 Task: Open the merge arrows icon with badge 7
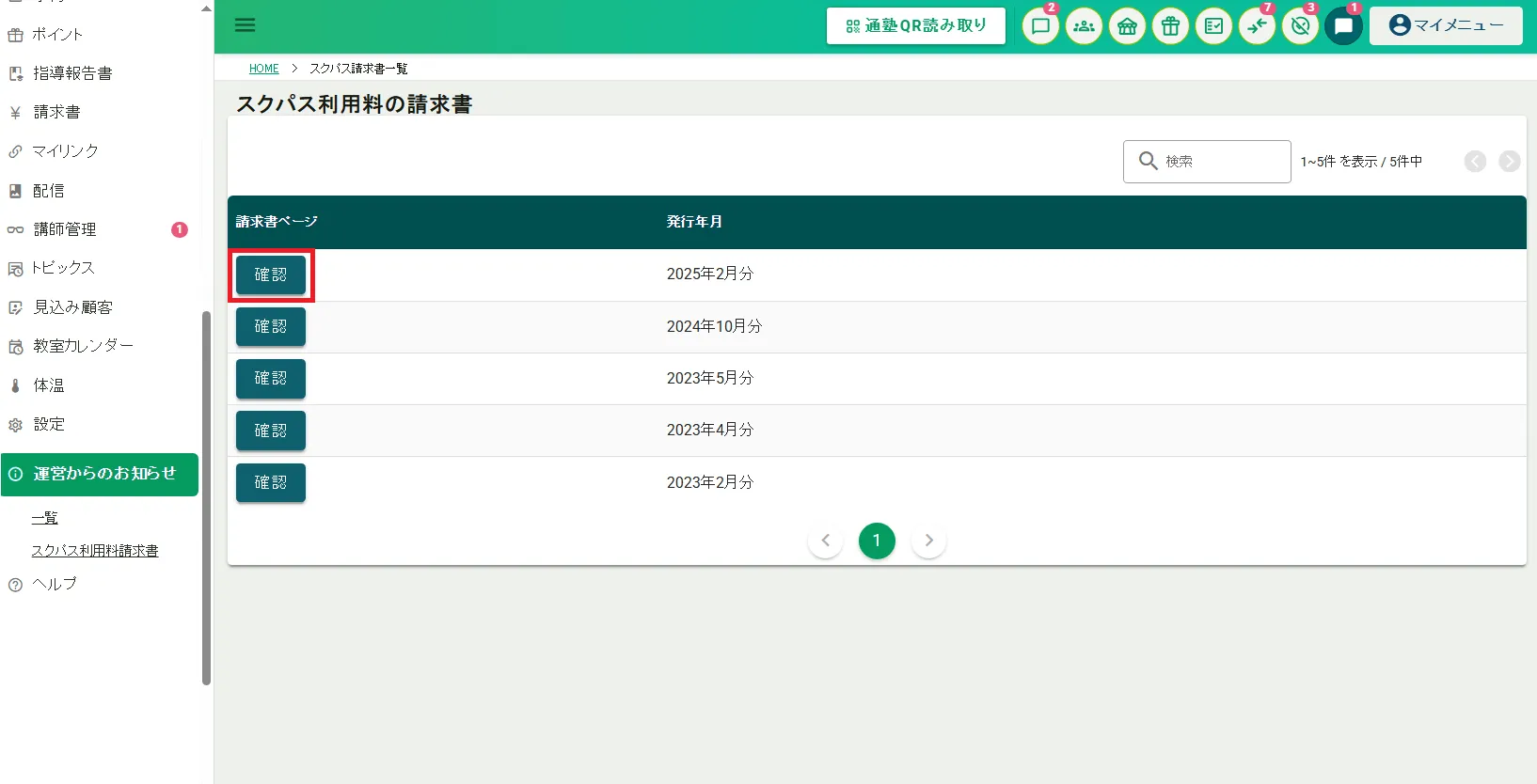1258,25
